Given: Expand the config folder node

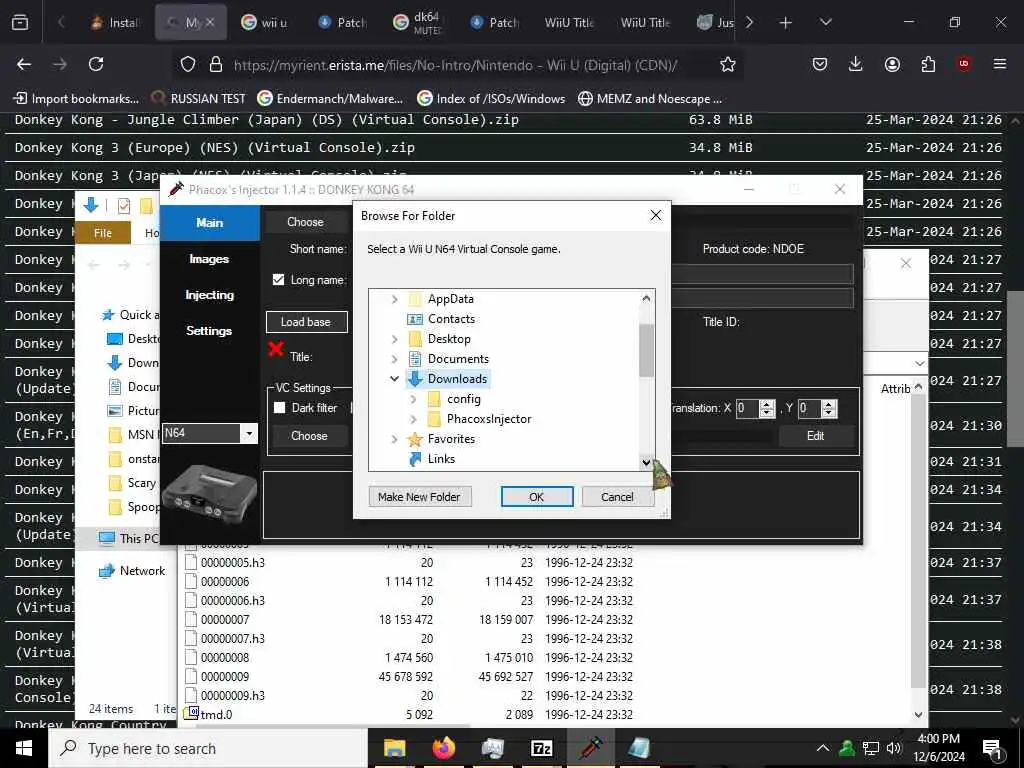Looking at the screenshot, I should click(x=413, y=399).
